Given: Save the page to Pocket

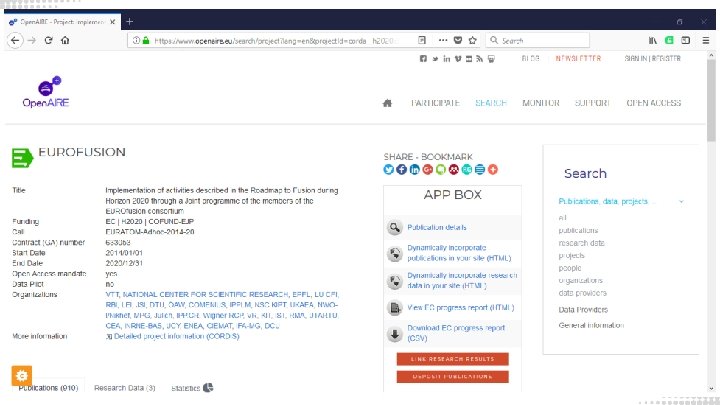Looking at the screenshot, I should tap(458, 40).
